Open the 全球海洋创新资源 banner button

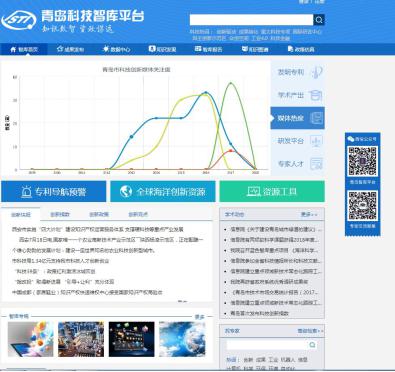click(163, 192)
